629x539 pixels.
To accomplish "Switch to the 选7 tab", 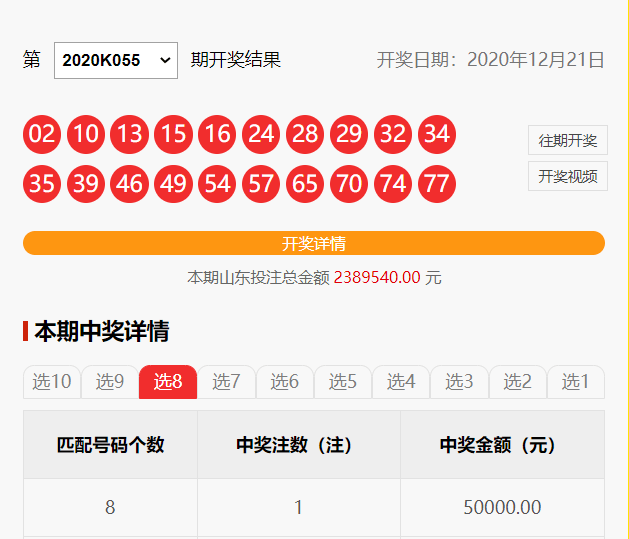I will click(226, 381).
